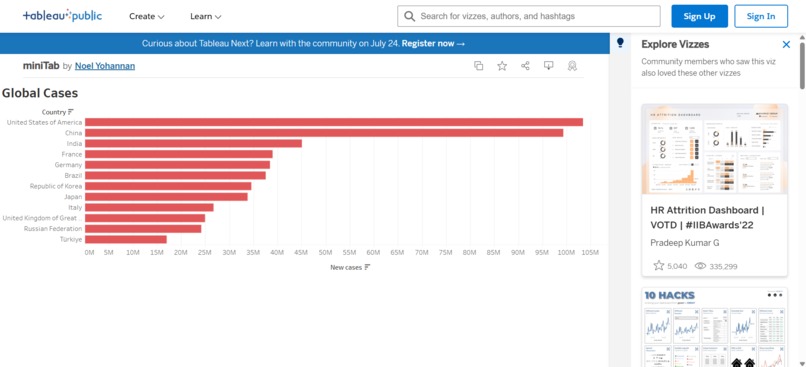Click the United Kingdom country label
This screenshot has height=367, width=806.
pyautogui.click(x=42, y=218)
